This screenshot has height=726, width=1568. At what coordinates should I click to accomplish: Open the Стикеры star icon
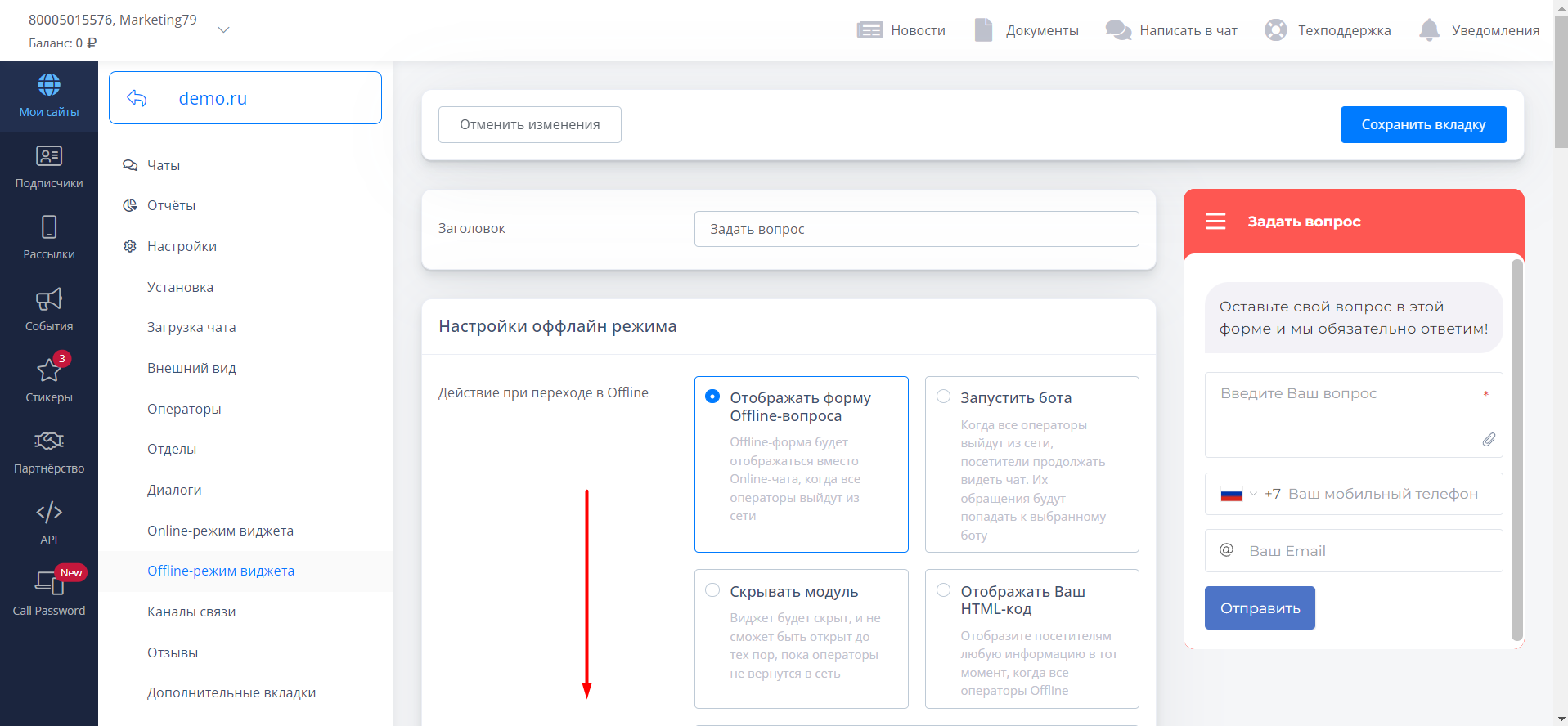49,370
